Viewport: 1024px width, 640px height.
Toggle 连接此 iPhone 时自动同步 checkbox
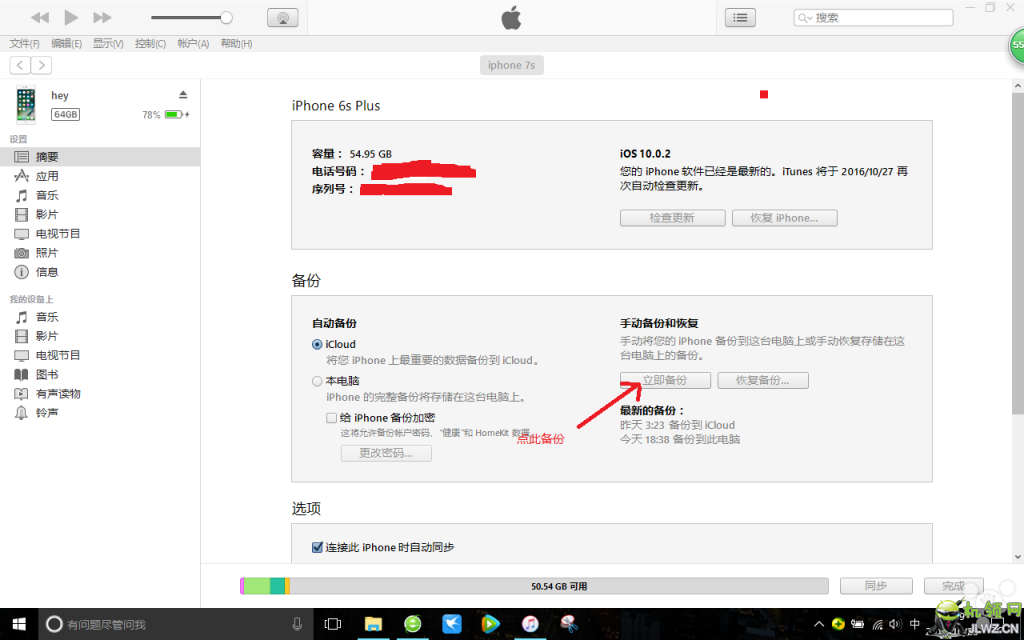point(317,547)
